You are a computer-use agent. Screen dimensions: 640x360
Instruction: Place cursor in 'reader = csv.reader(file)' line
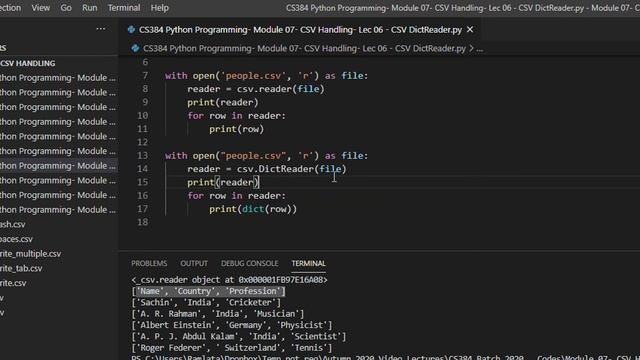tap(256, 89)
